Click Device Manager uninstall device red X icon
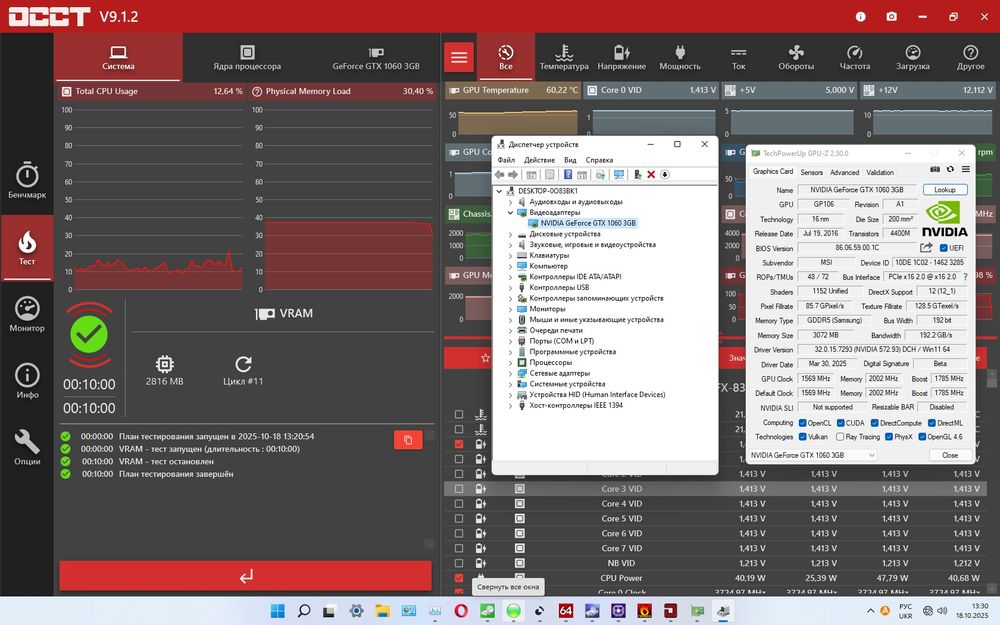 pos(651,175)
